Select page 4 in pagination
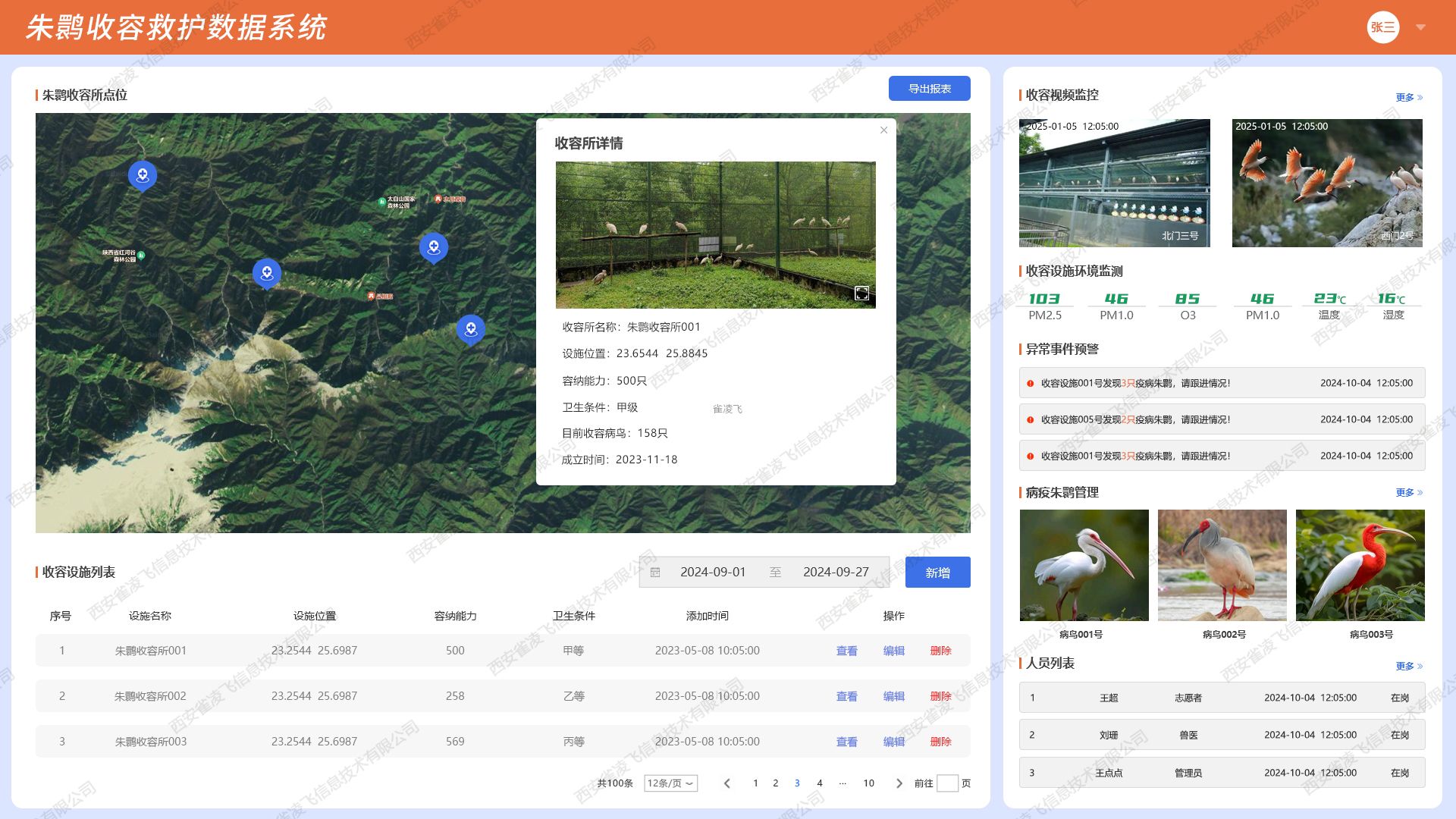The width and height of the screenshot is (1456, 819). tap(819, 783)
